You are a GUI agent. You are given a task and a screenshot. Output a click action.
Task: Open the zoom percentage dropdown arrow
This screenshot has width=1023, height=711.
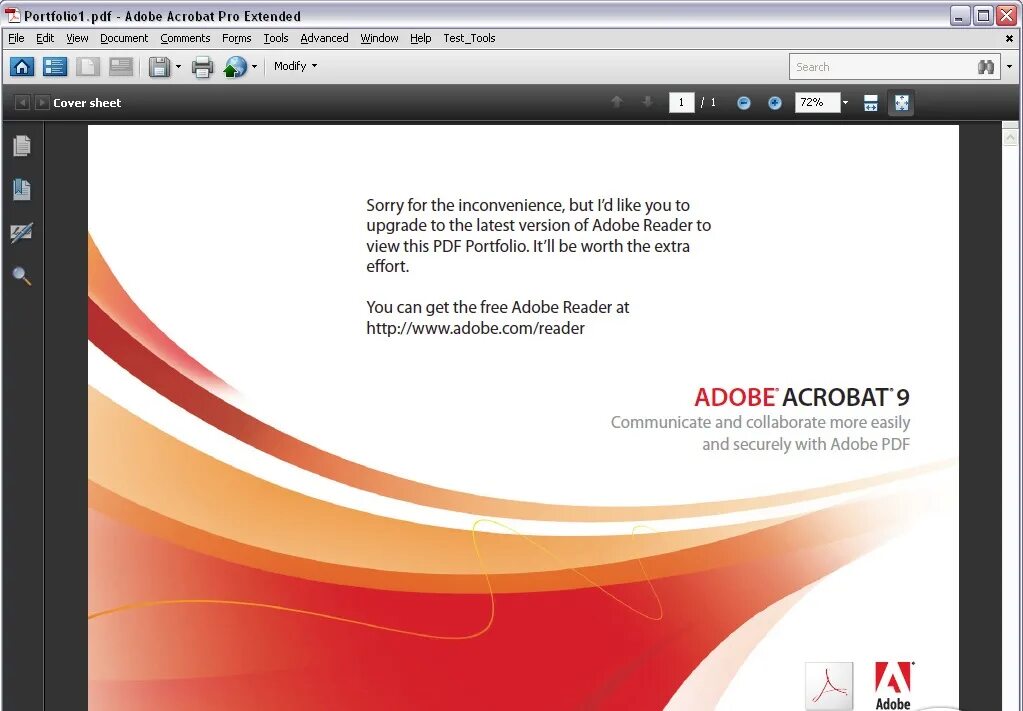pos(846,102)
